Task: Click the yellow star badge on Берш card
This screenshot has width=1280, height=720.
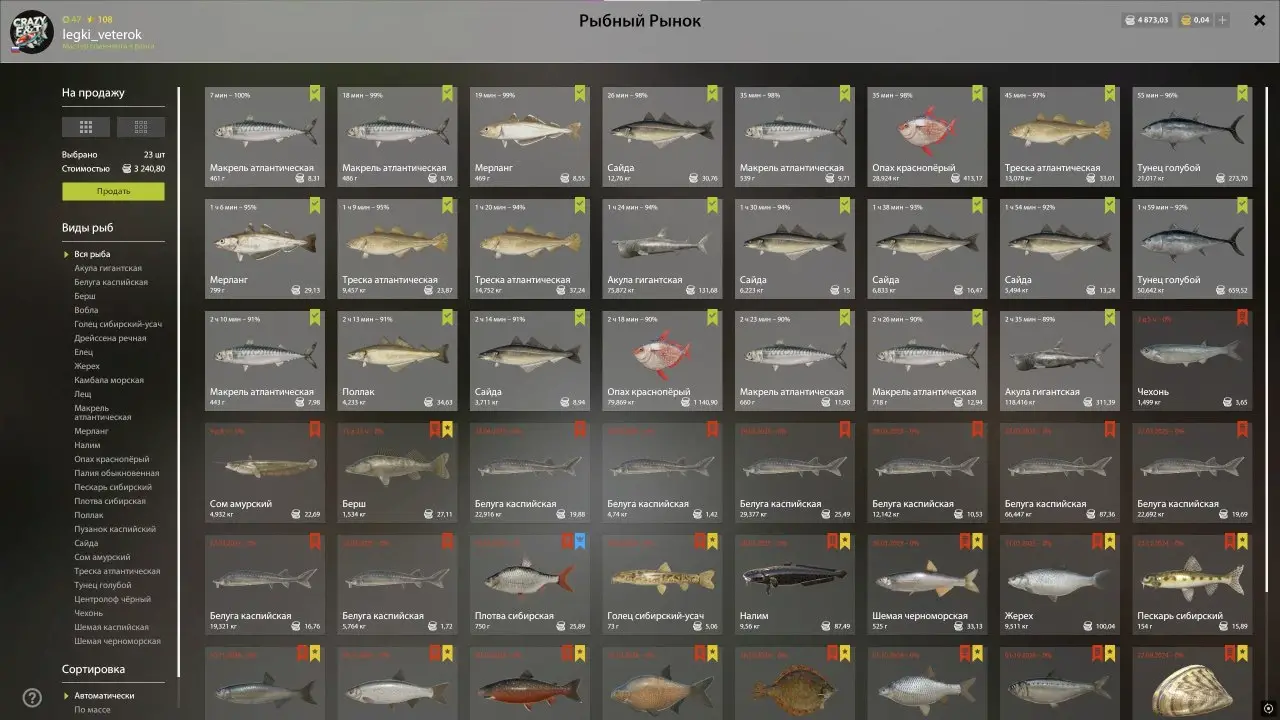Action: 448,430
